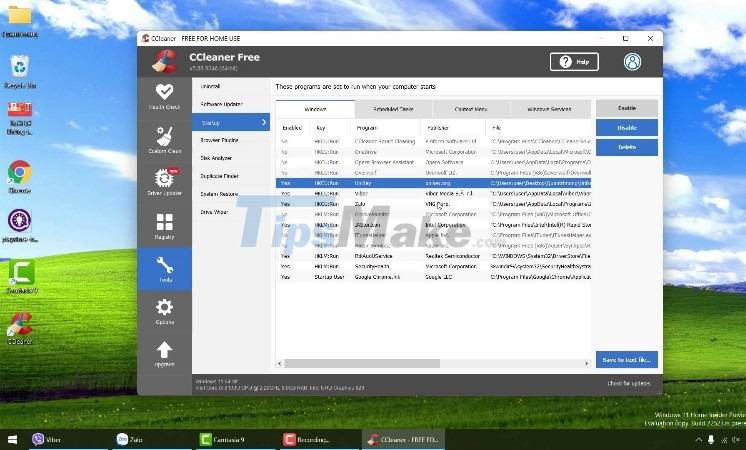Open the Driver Updater section
The width and height of the screenshot is (746, 450).
pyautogui.click(x=164, y=183)
